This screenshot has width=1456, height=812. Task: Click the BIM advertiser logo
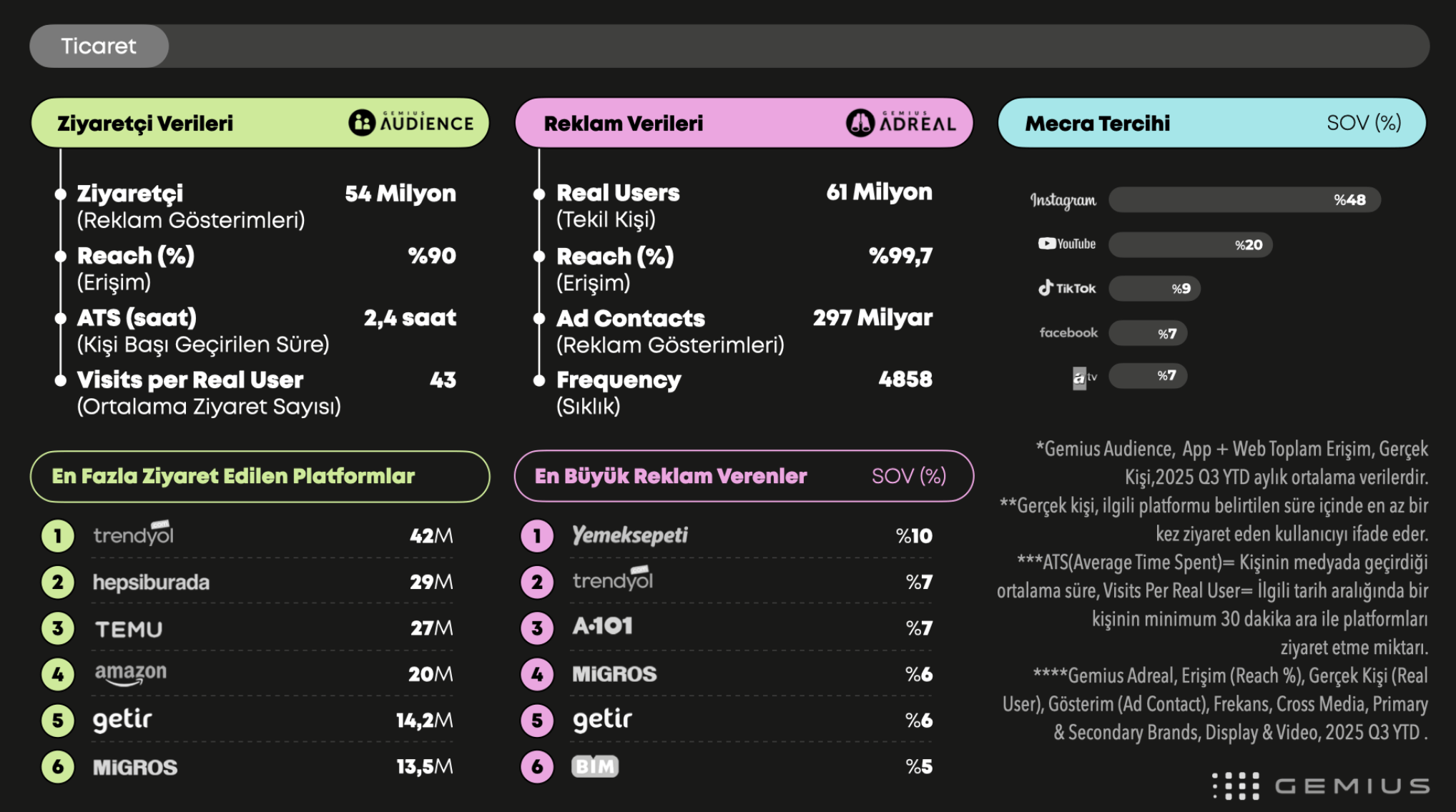595,766
